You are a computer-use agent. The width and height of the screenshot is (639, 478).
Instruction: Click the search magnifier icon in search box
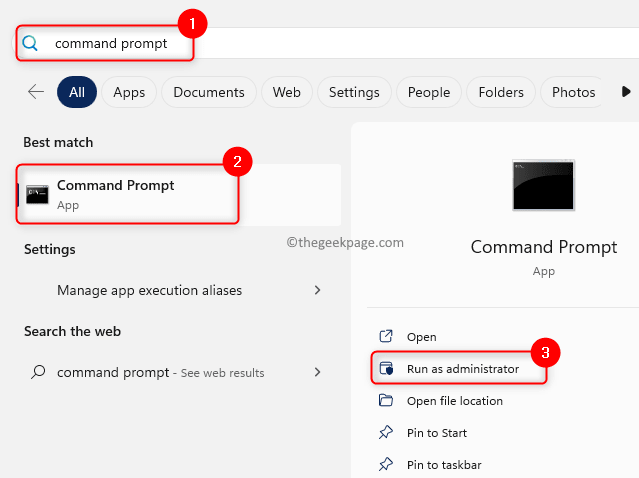[x=30, y=43]
